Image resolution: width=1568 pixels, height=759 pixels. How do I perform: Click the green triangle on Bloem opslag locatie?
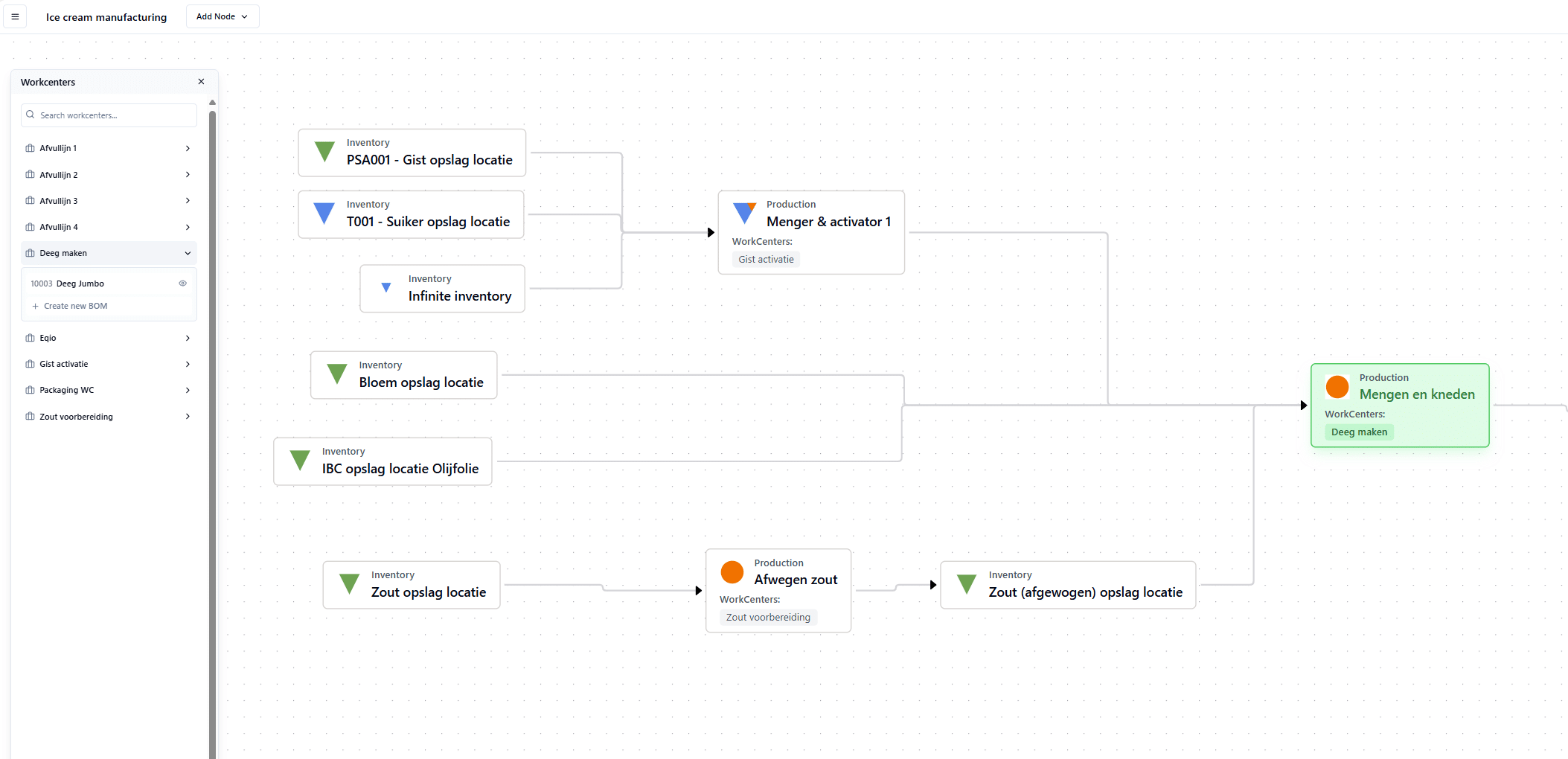coord(337,374)
